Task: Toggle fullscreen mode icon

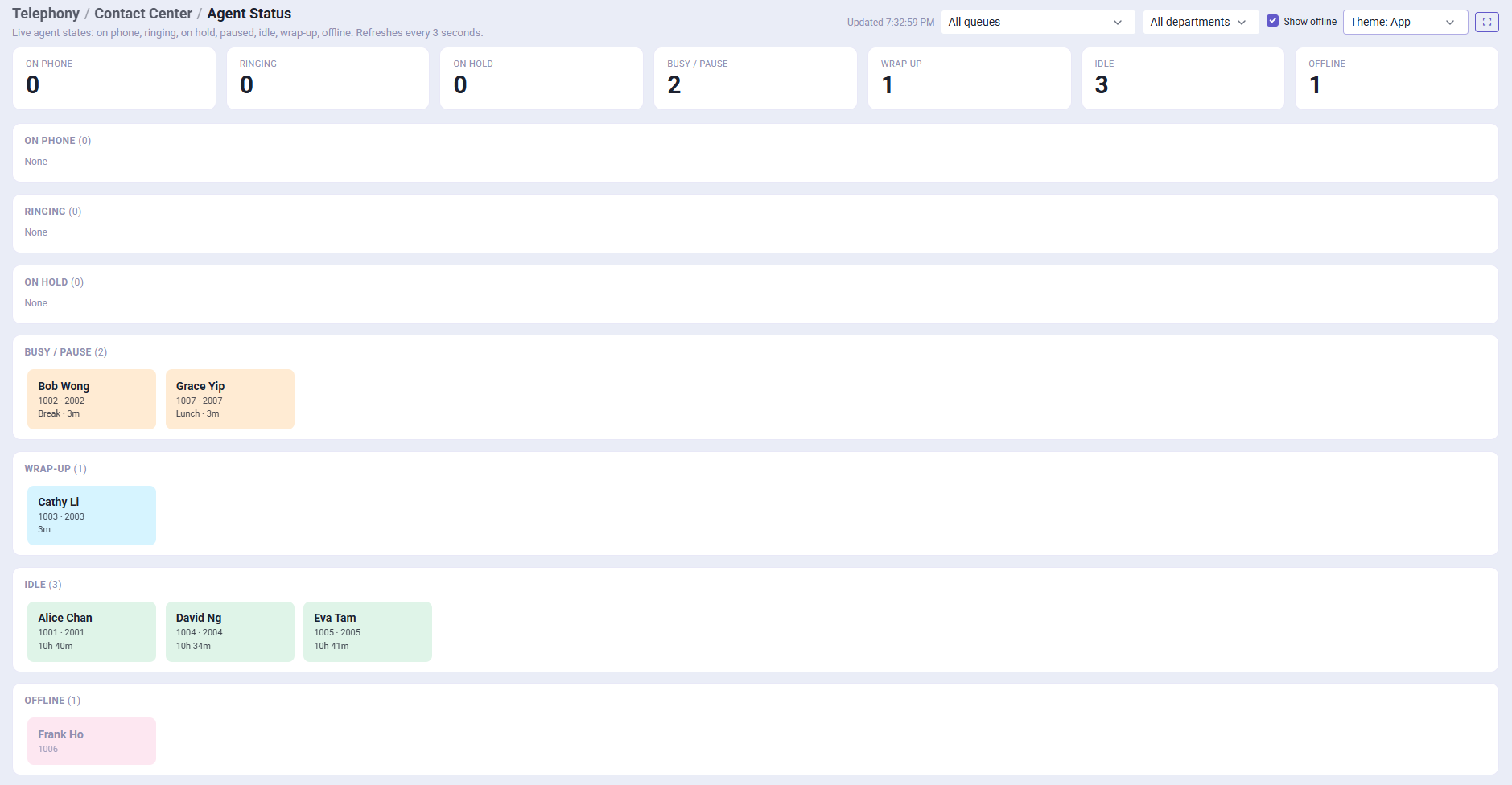Action: coord(1486,22)
